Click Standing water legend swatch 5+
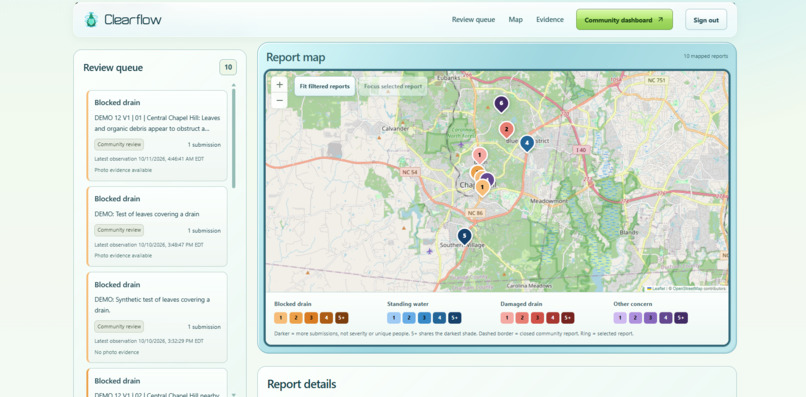Screen dimensions: 806x397 [x=454, y=318]
